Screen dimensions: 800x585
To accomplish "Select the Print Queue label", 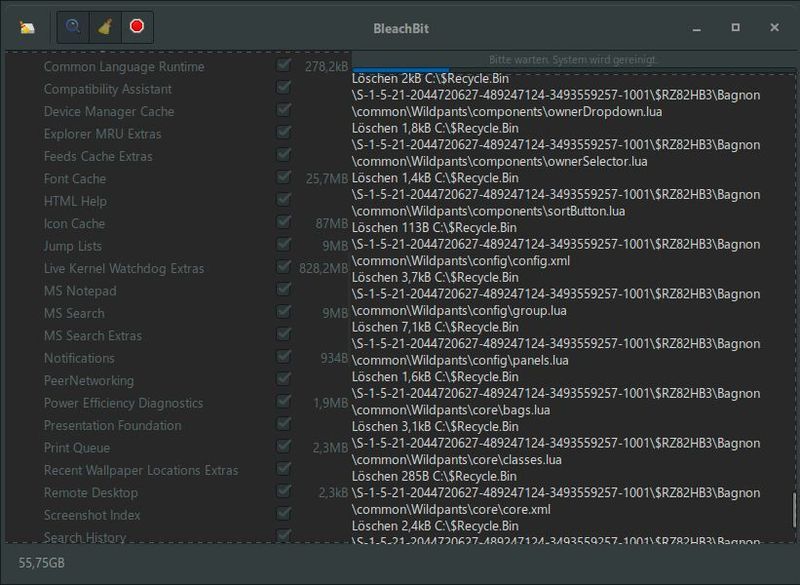I will [x=77, y=448].
